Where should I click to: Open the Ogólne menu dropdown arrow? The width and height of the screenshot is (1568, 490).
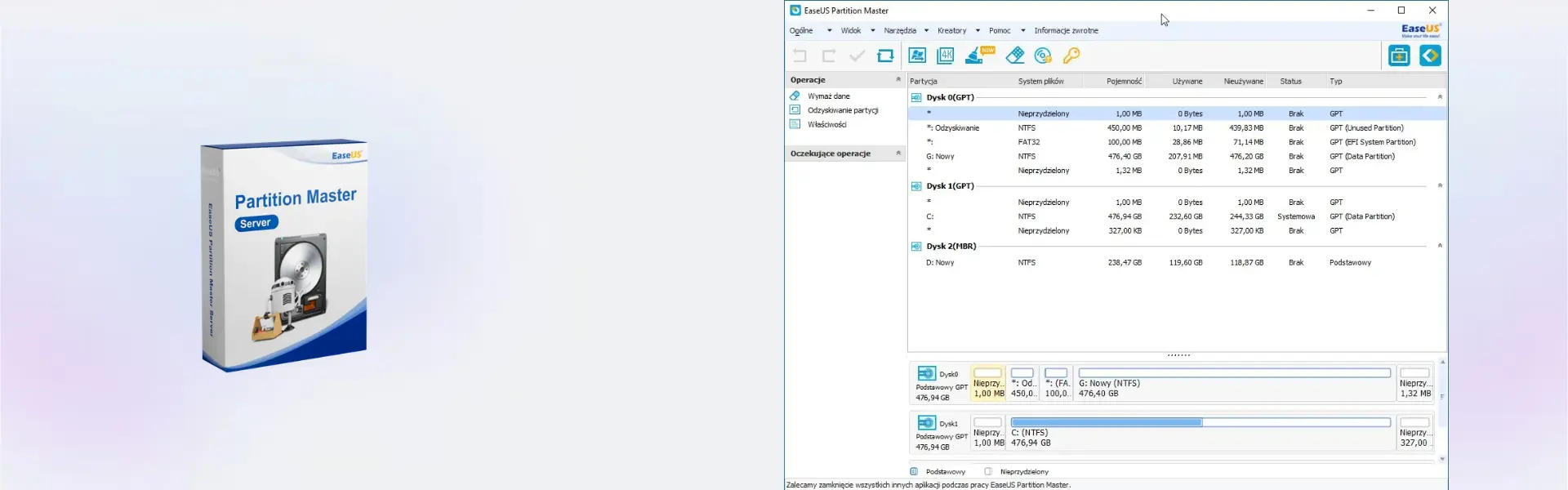[x=829, y=31]
